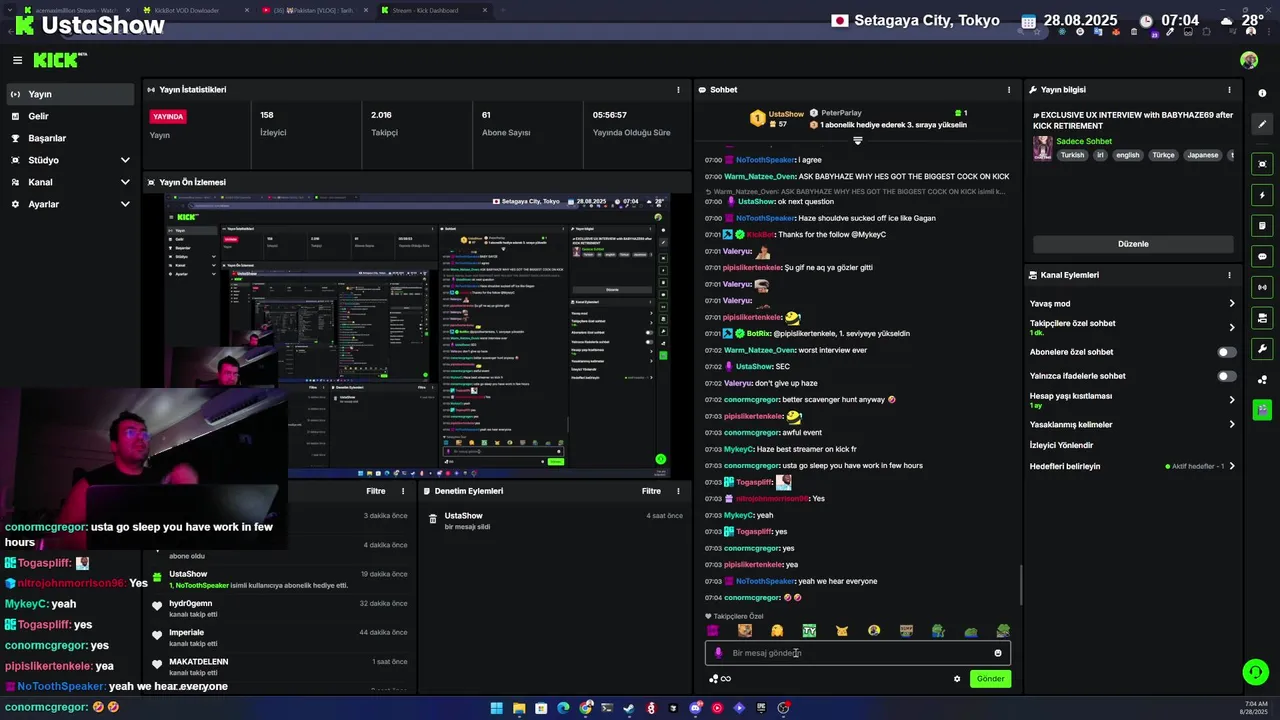1280x720 pixels.
Task: Open the hamburger menu beside the Kick logo
Action: click(17, 60)
